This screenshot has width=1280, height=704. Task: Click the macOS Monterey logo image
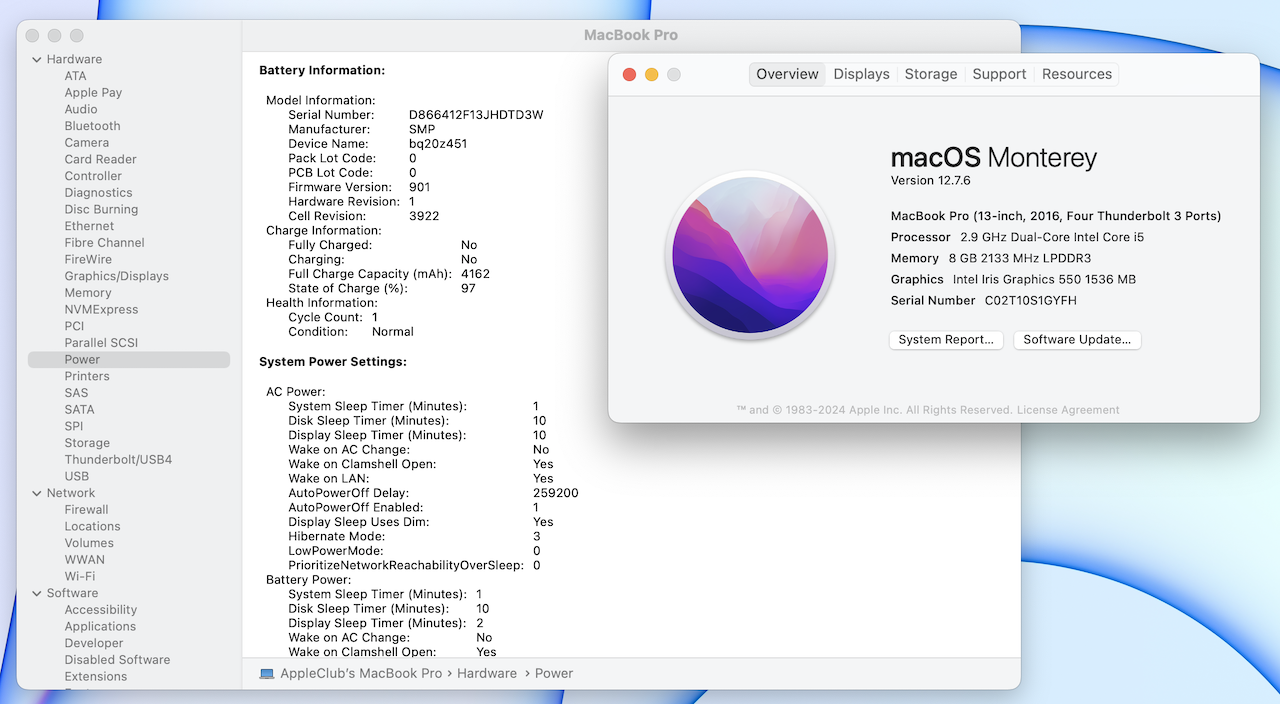tap(750, 255)
